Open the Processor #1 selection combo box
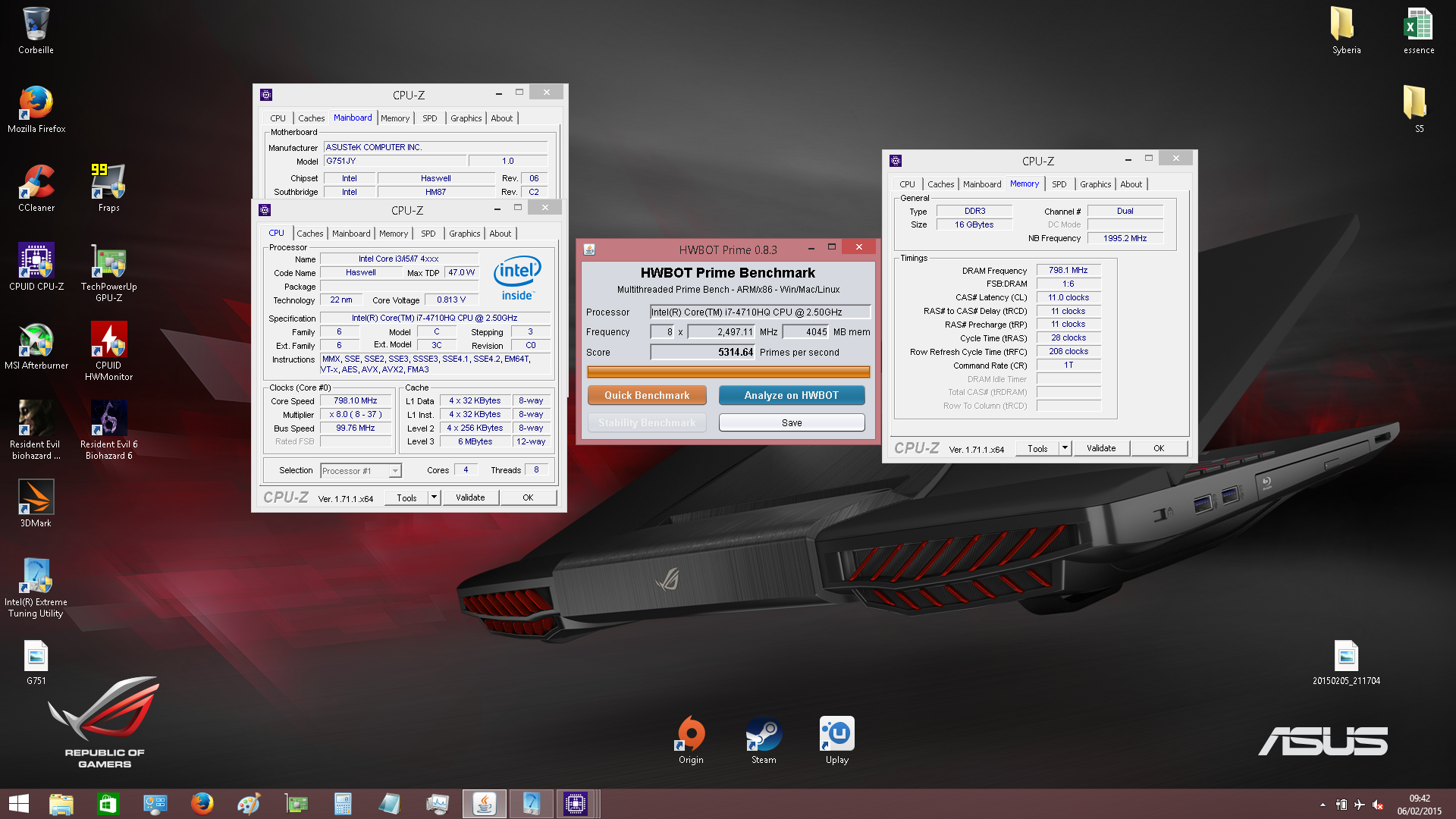 (360, 471)
